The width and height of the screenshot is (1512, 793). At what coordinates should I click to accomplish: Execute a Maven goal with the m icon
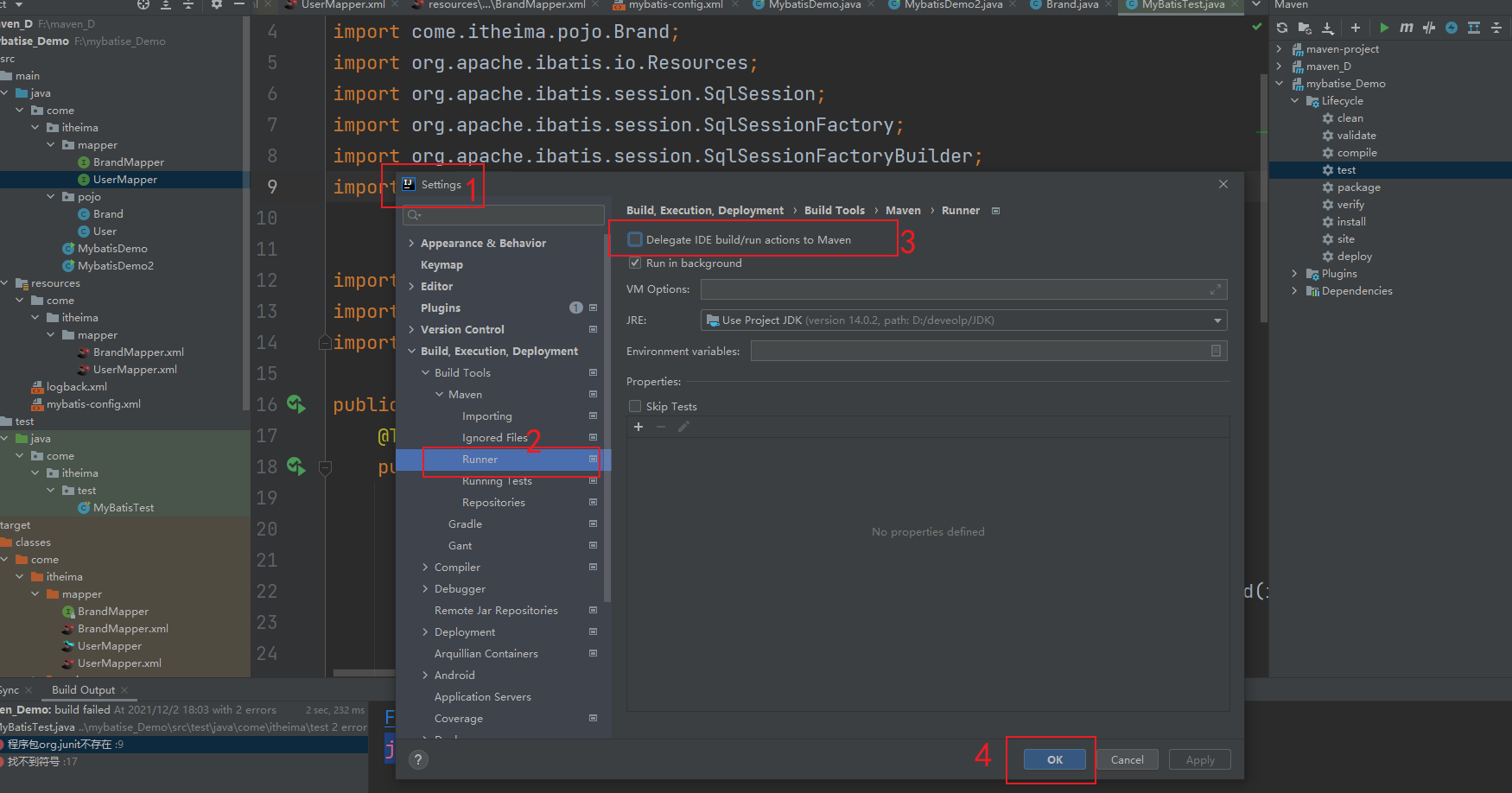(x=1406, y=27)
